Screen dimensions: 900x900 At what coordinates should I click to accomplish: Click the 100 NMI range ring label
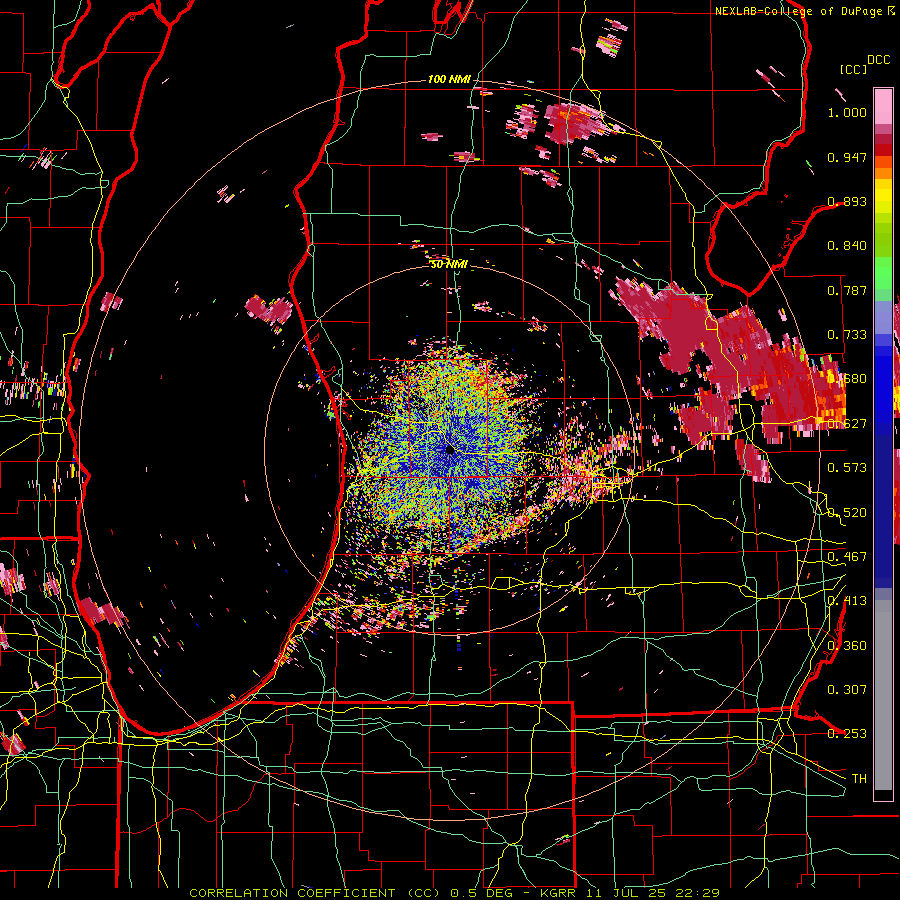tap(448, 79)
